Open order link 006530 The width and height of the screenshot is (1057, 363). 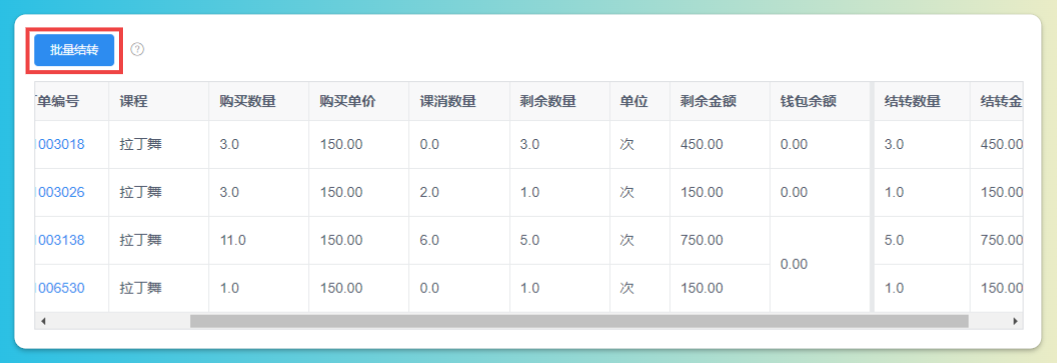tap(59, 288)
